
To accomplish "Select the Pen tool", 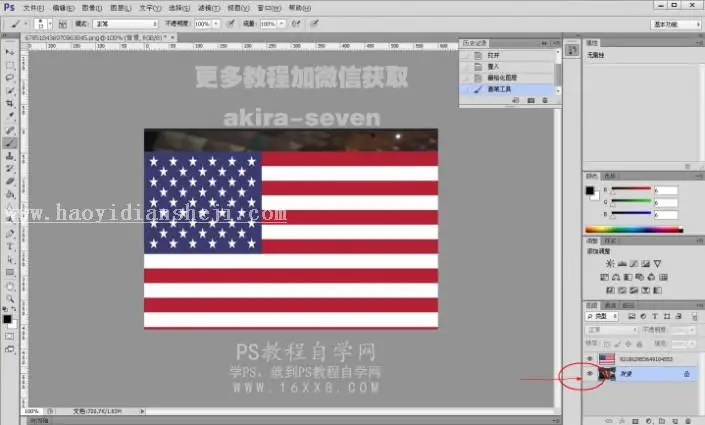I will [9, 234].
